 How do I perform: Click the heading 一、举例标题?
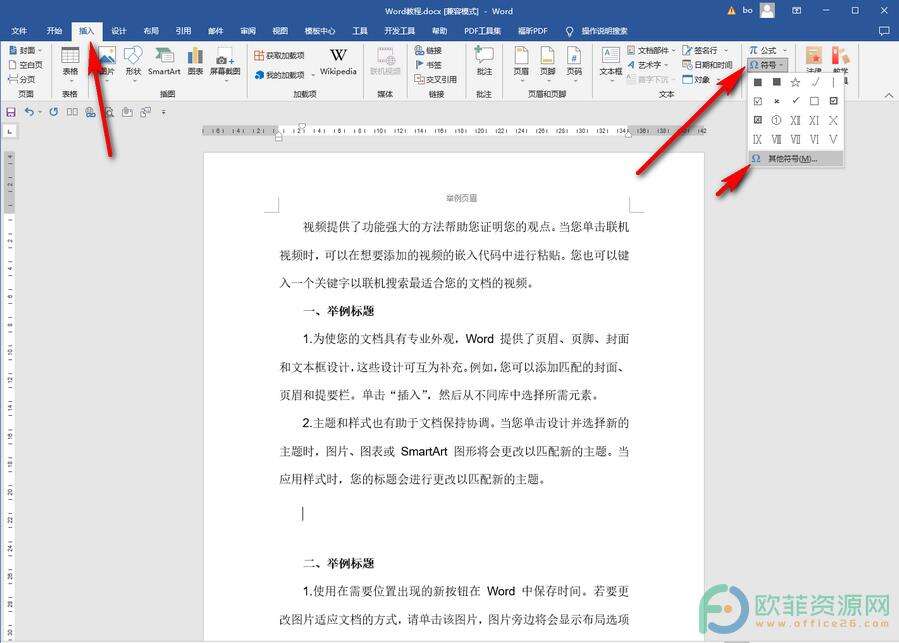coord(339,311)
